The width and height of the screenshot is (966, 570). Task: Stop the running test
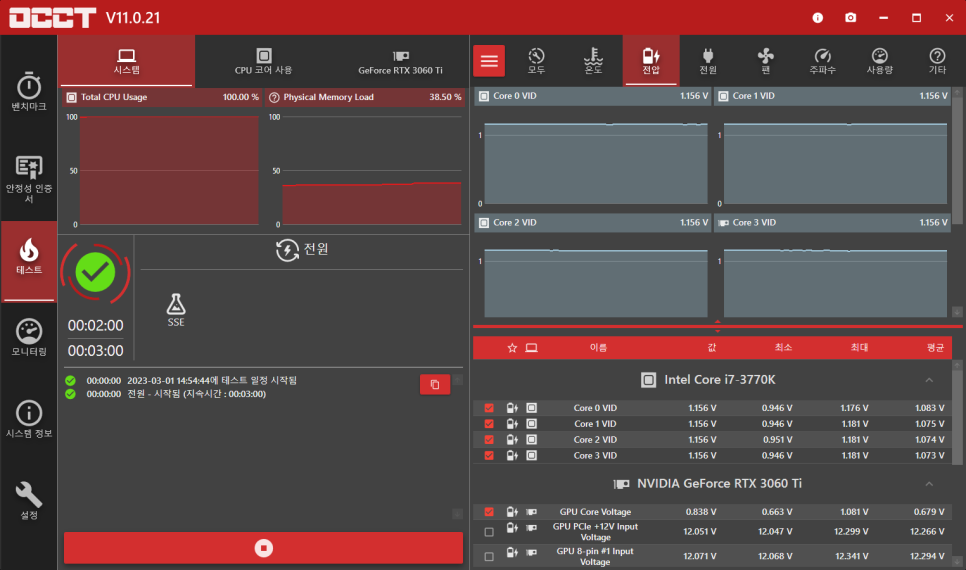pos(264,548)
